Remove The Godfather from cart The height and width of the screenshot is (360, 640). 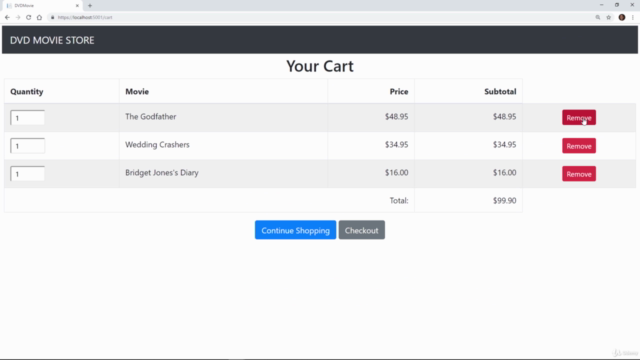(579, 118)
